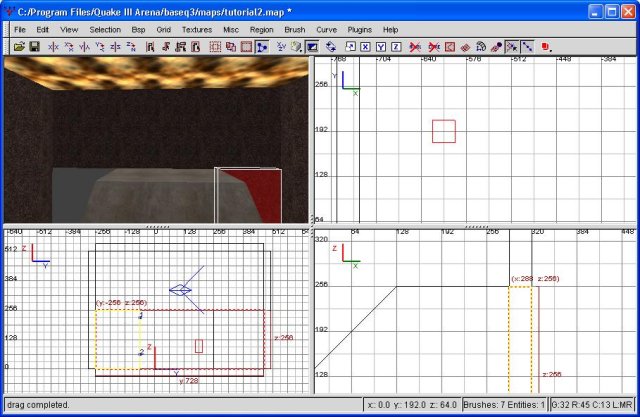Open the Misc menu

click(x=231, y=30)
